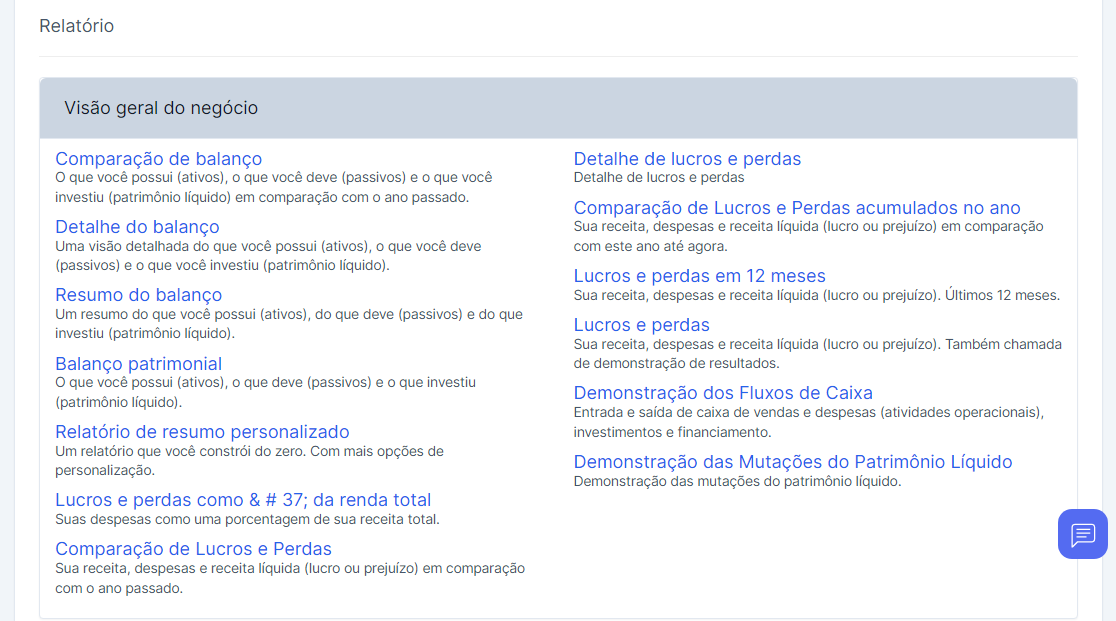The width and height of the screenshot is (1116, 621).
Task: Open the Comparação de balanço report
Action: click(x=158, y=159)
